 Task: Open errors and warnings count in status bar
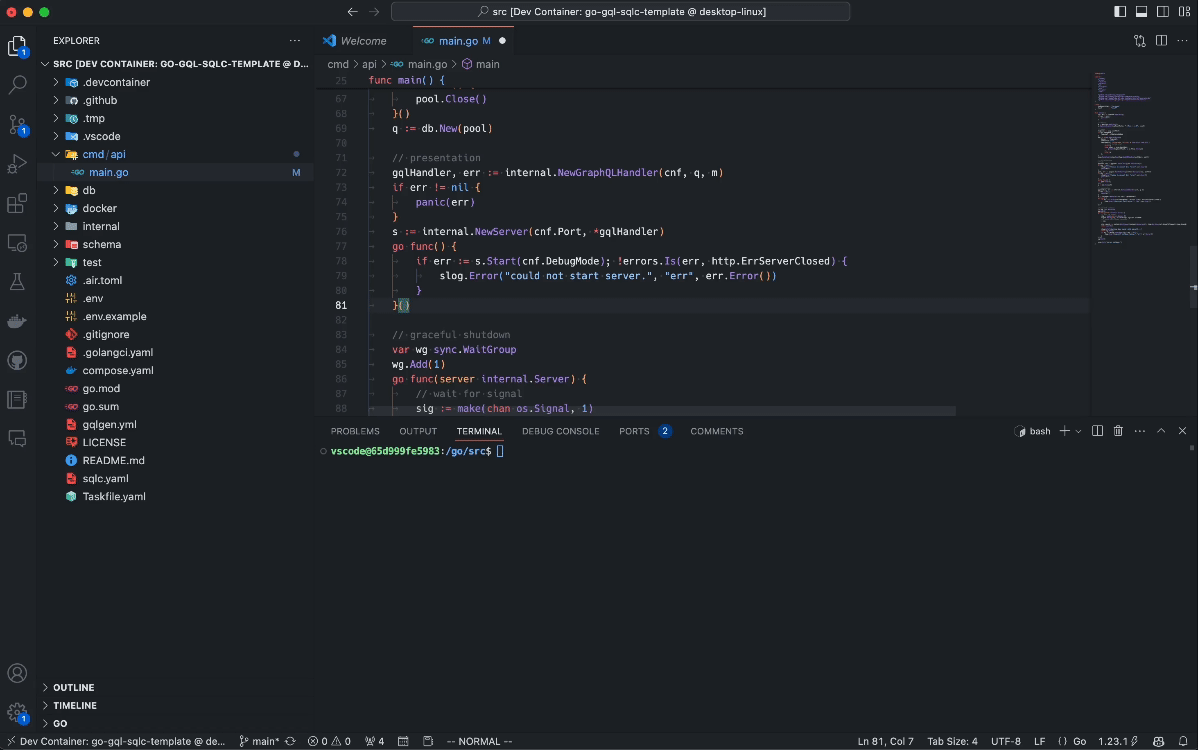click(x=329, y=741)
